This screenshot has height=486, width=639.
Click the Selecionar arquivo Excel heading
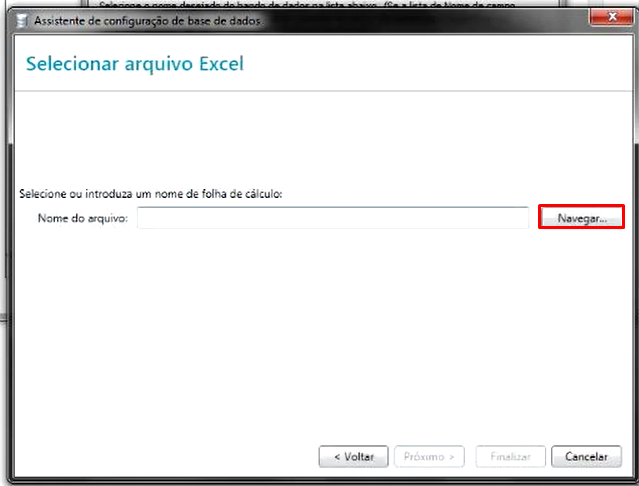[135, 64]
